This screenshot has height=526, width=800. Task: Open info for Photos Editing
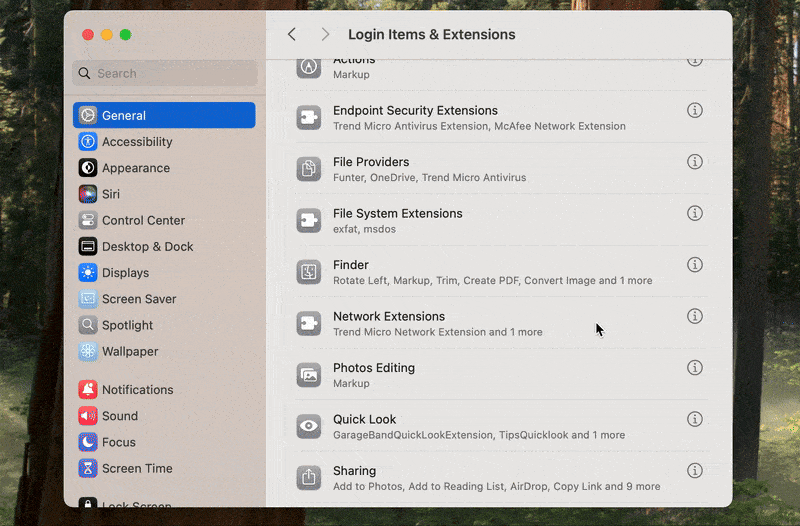coord(694,368)
